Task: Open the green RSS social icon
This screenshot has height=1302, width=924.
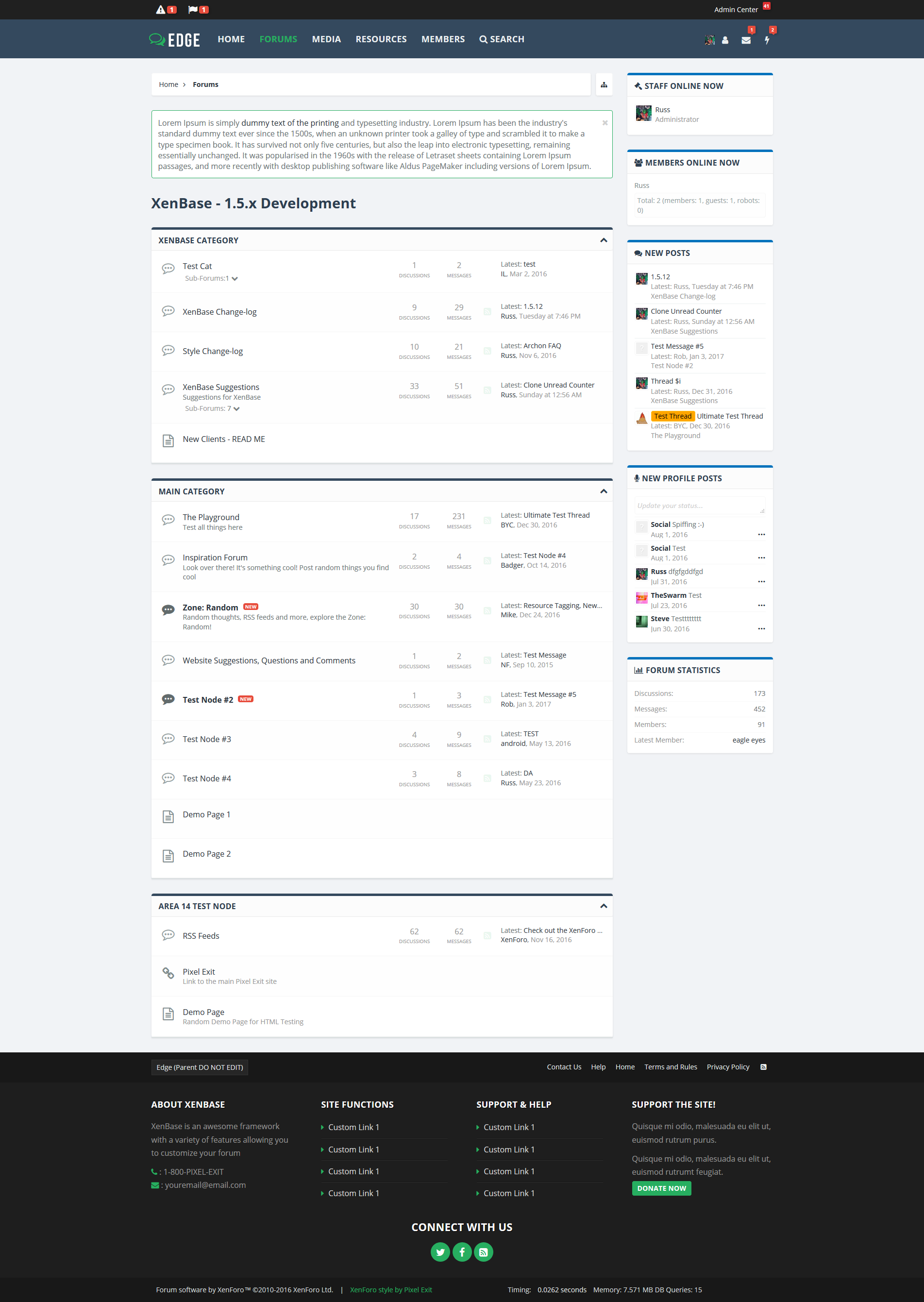Action: [483, 1252]
